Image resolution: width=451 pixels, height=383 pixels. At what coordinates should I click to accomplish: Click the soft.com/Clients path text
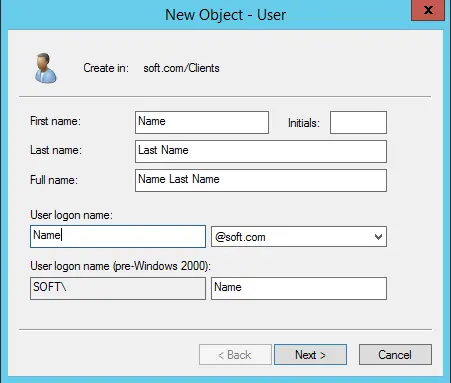click(x=181, y=68)
